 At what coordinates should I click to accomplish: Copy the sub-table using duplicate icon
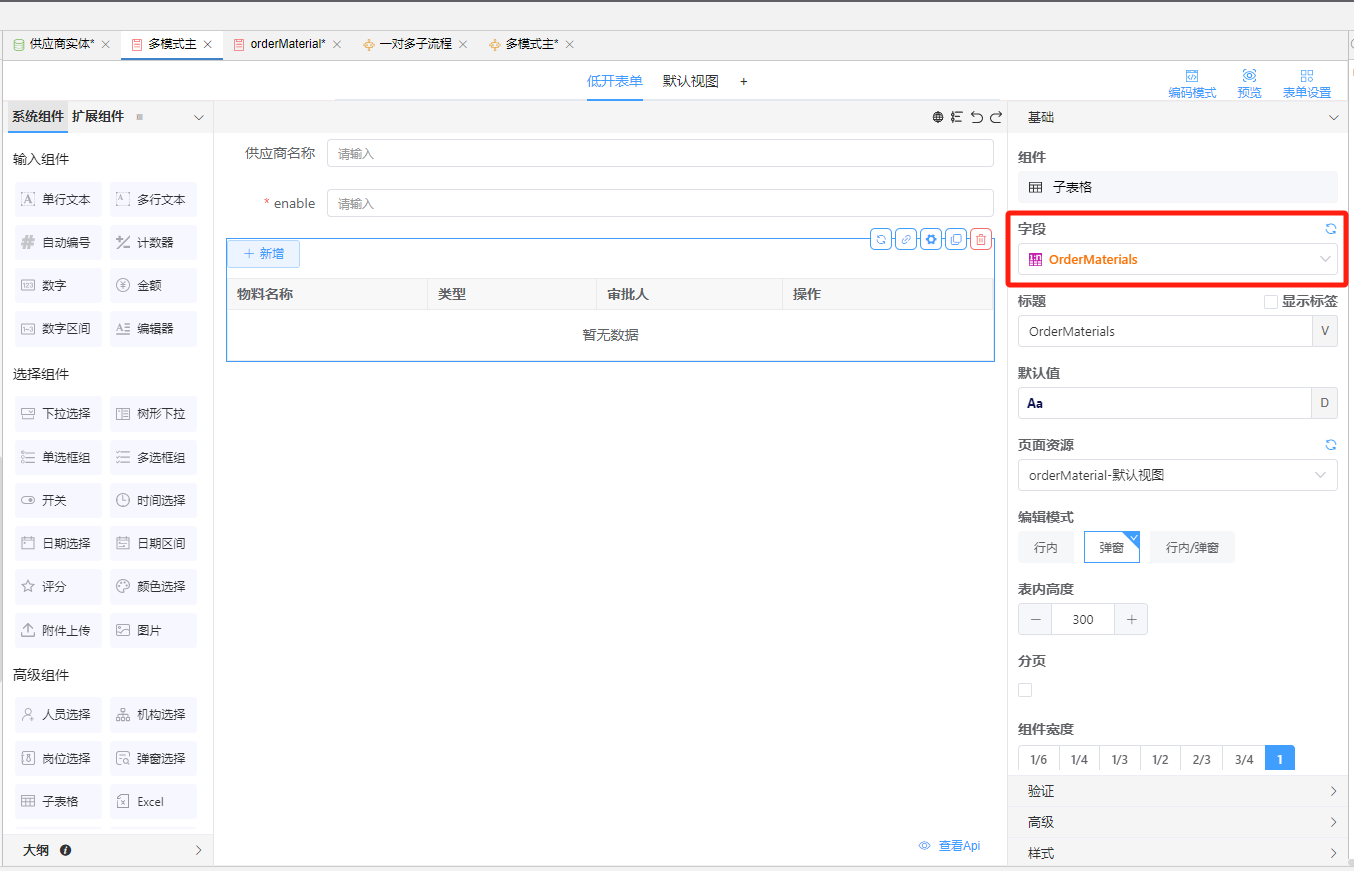[x=956, y=239]
